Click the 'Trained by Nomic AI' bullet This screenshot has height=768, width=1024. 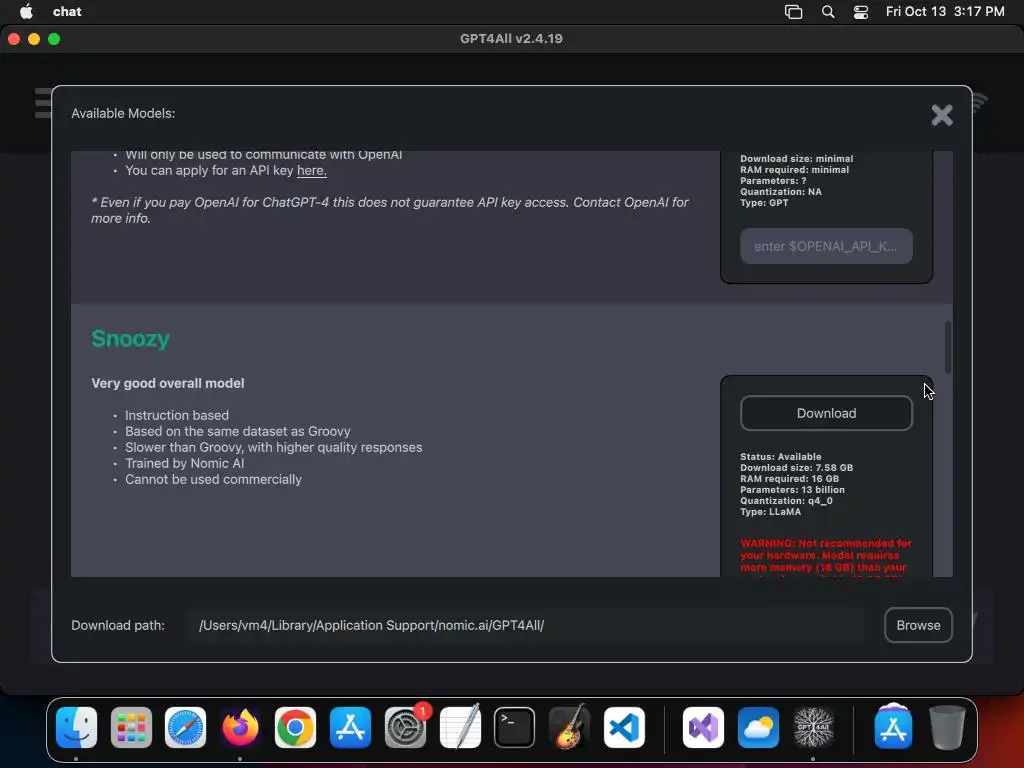(x=185, y=463)
